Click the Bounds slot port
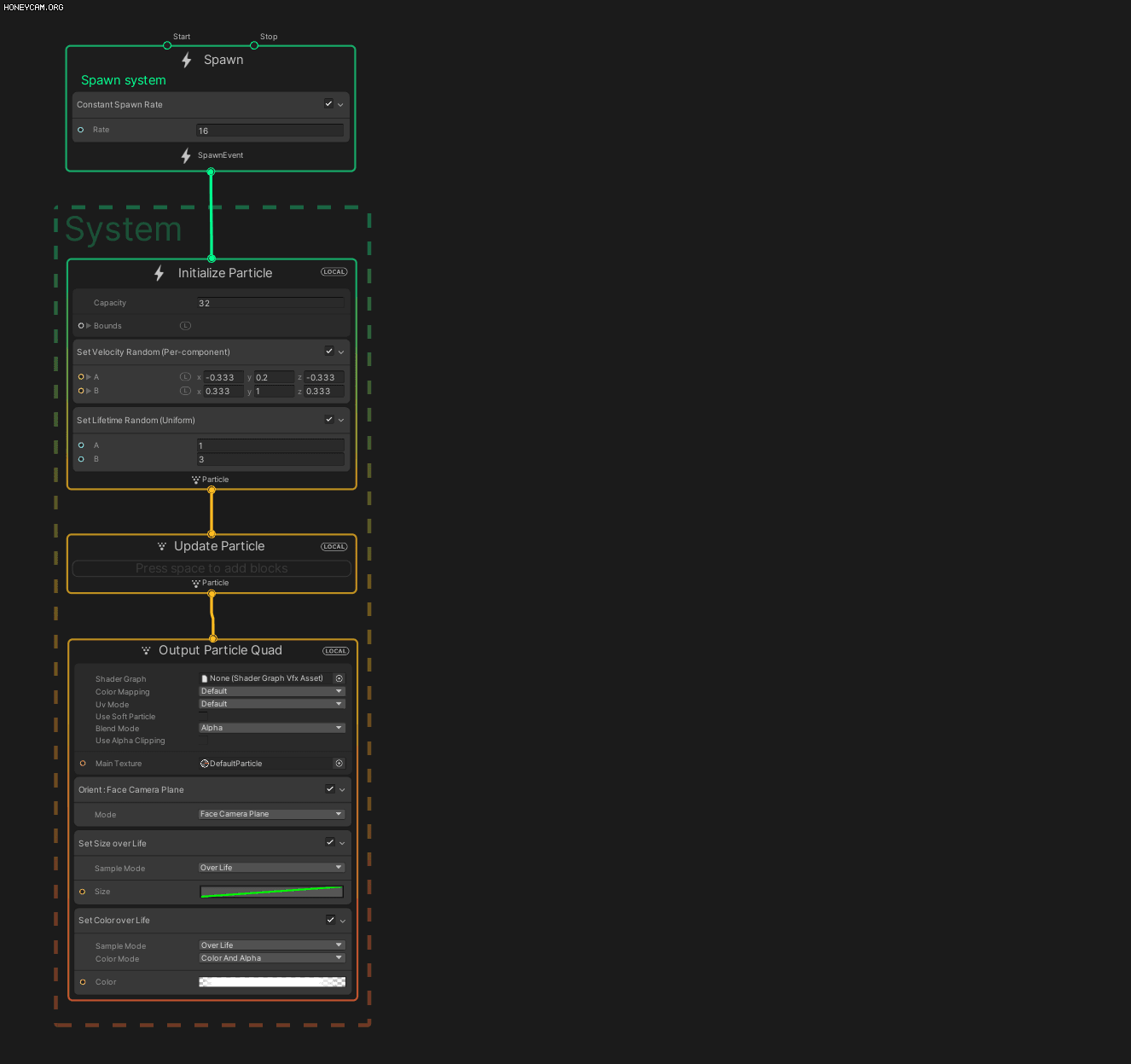The image size is (1131, 1064). point(81,326)
